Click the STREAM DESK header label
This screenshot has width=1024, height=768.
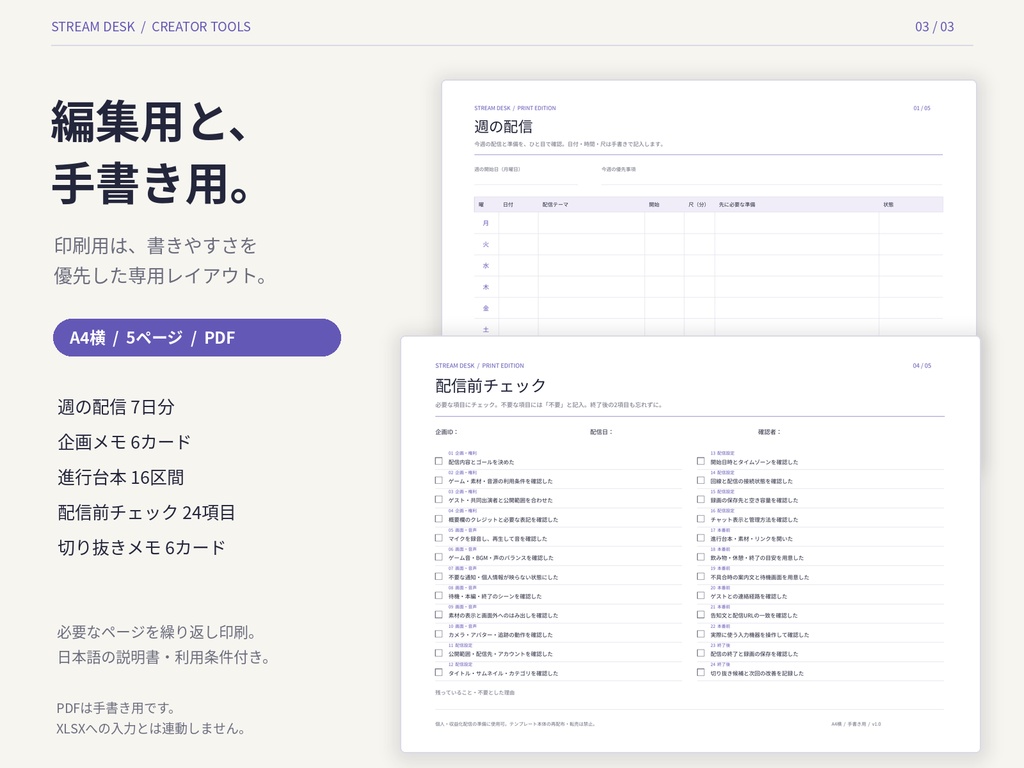93,27
